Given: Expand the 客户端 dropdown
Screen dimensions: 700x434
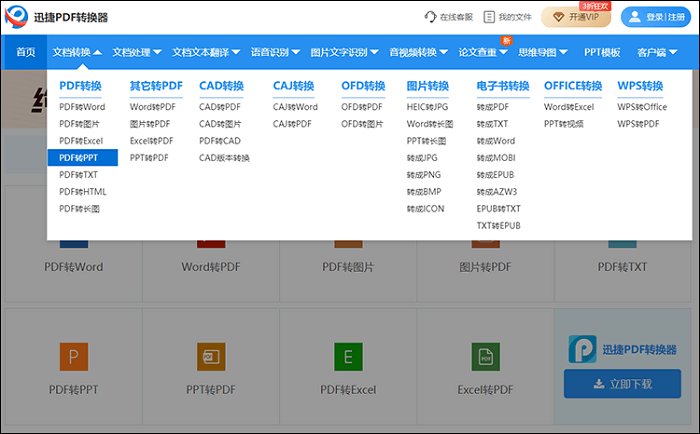Looking at the screenshot, I should [657, 52].
